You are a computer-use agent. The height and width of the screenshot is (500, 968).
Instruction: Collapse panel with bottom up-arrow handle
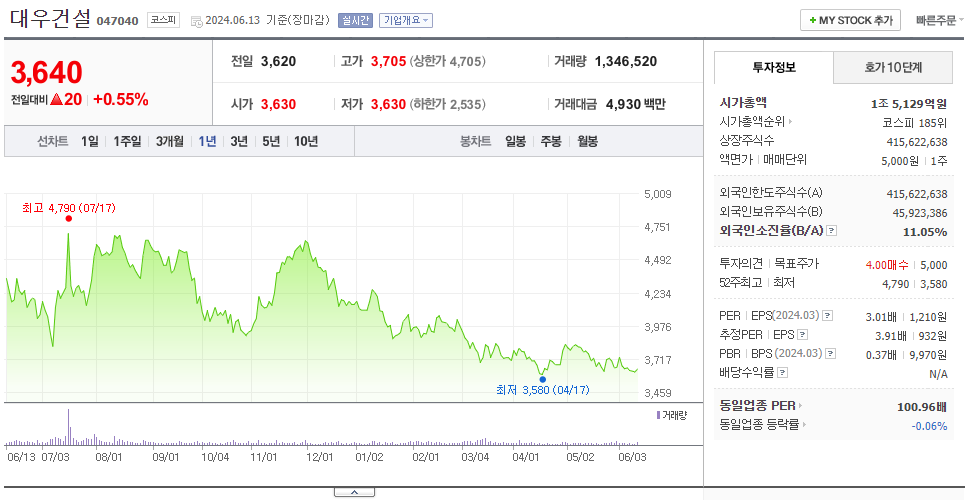(354, 492)
